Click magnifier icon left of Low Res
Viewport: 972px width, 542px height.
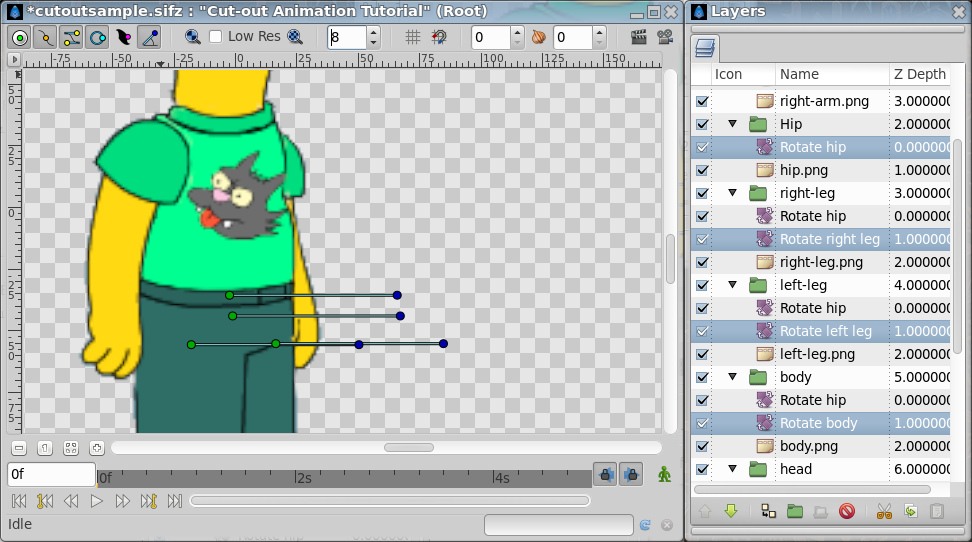tap(193, 37)
